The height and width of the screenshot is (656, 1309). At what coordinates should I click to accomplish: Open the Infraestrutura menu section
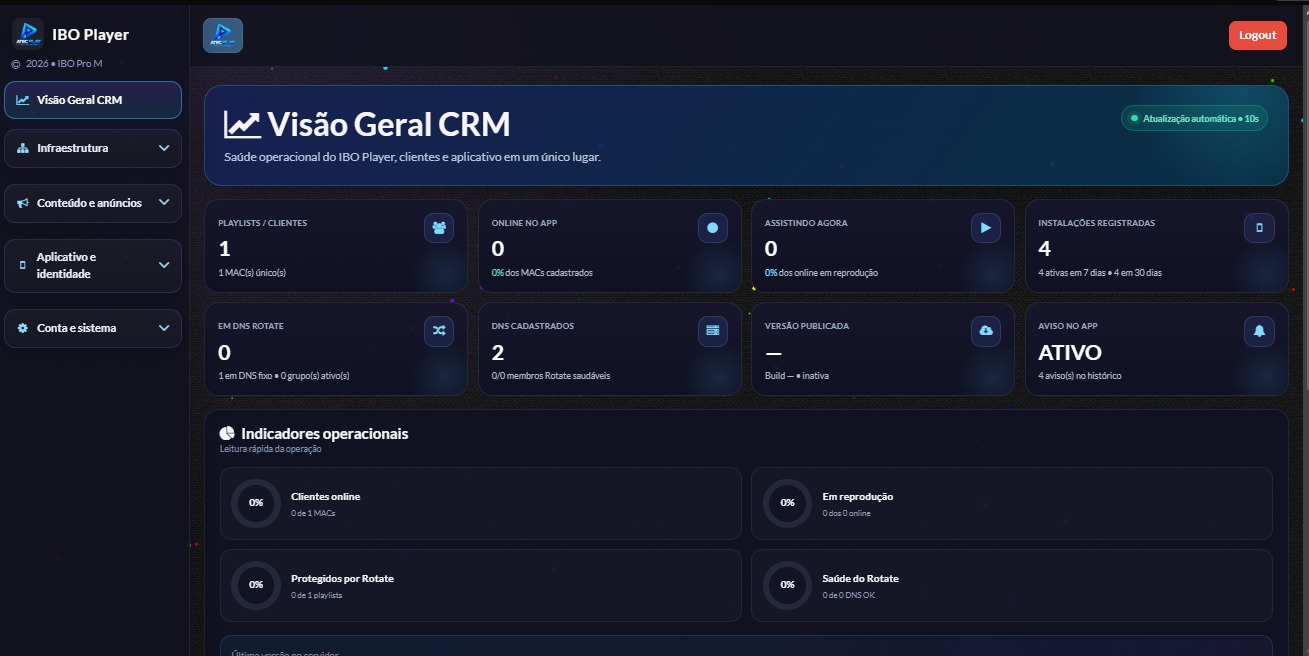[93, 148]
